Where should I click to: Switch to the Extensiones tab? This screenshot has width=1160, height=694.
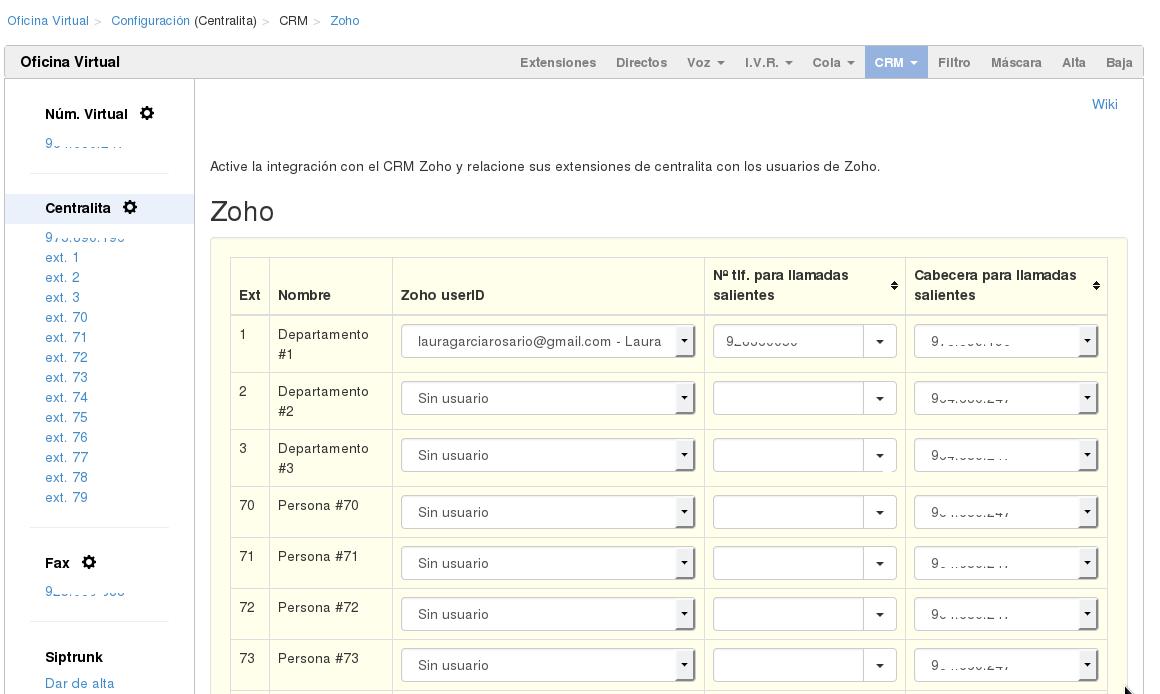[558, 61]
